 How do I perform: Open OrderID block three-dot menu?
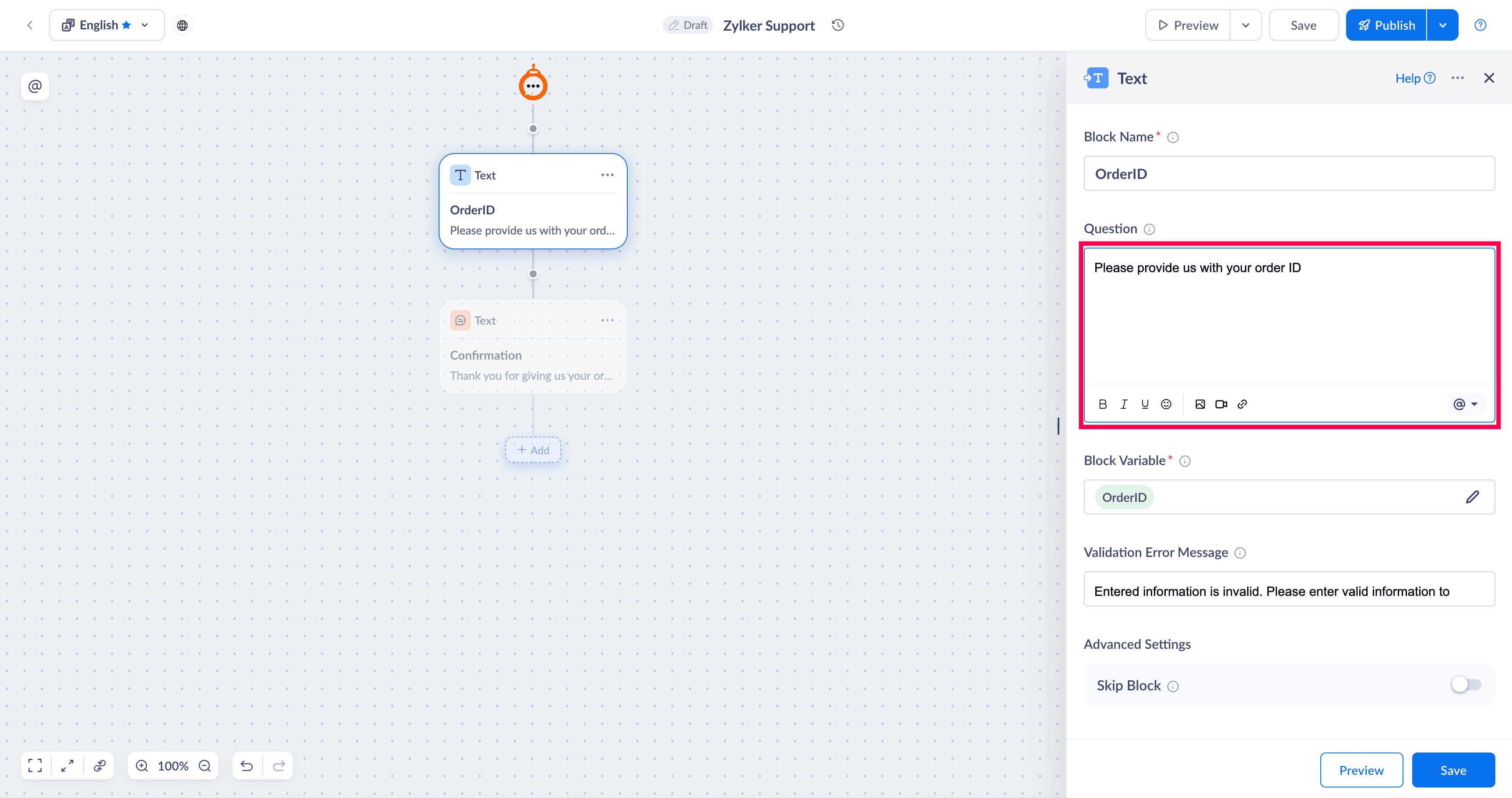[607, 175]
